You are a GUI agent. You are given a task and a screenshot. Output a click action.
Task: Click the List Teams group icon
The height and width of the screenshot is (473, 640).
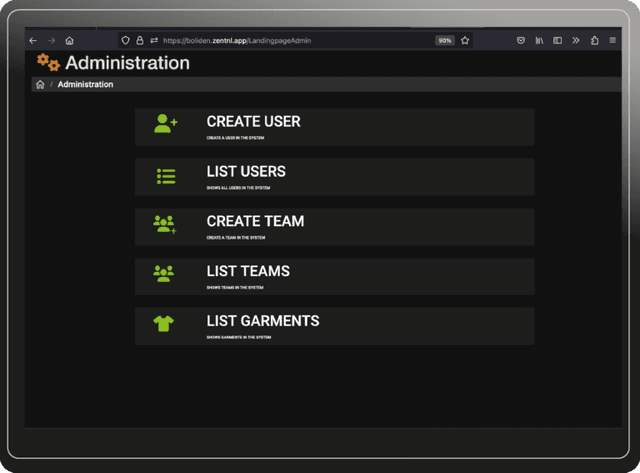coord(164,273)
